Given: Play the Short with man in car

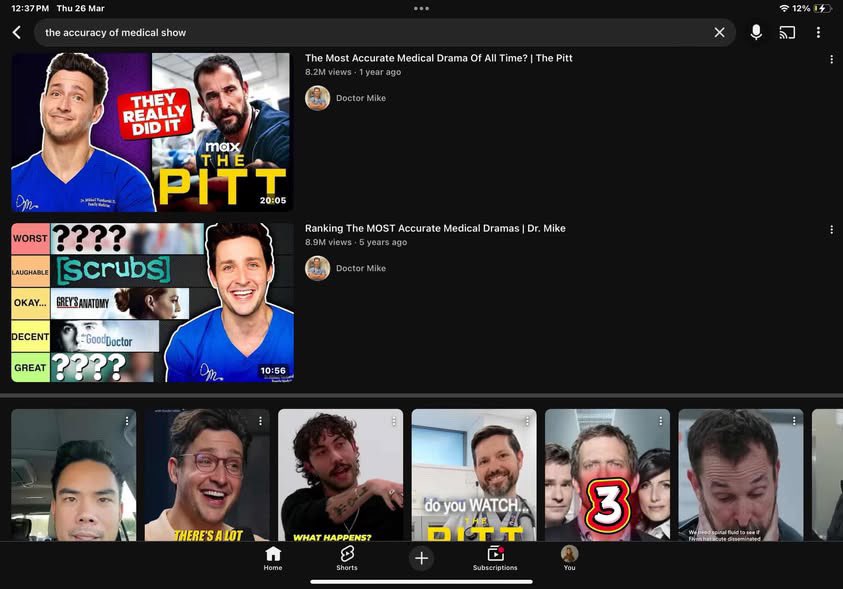Looking at the screenshot, I should pos(74,475).
